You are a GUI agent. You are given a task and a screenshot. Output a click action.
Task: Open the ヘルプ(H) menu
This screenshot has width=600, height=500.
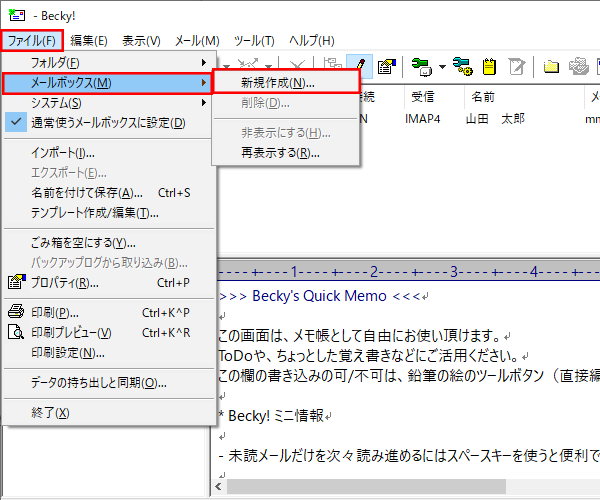tap(311, 41)
